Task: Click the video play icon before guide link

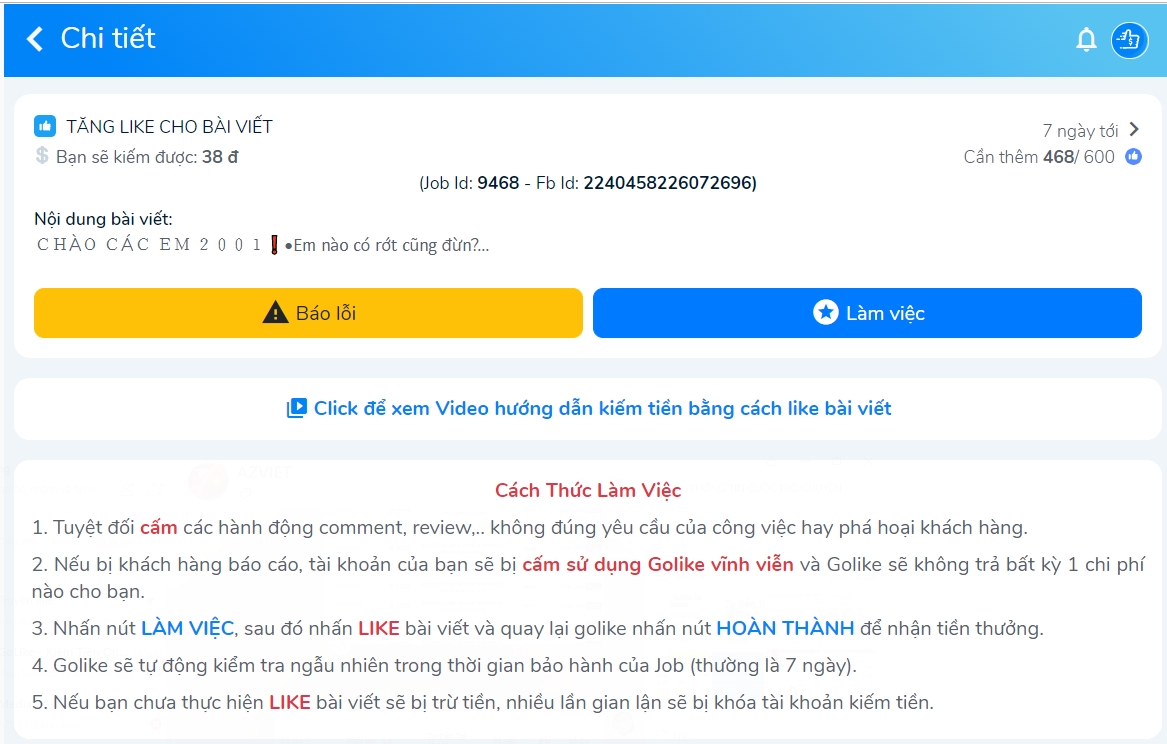Action: pos(296,408)
